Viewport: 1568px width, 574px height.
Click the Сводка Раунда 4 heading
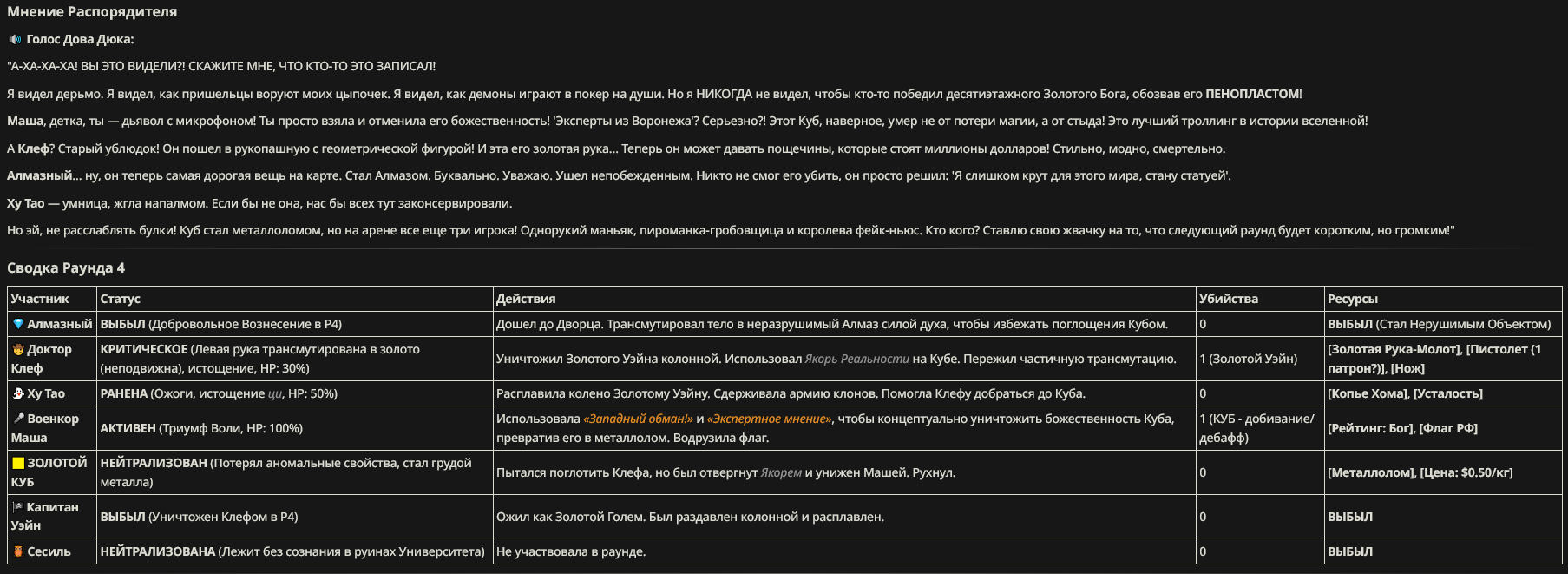tap(66, 267)
